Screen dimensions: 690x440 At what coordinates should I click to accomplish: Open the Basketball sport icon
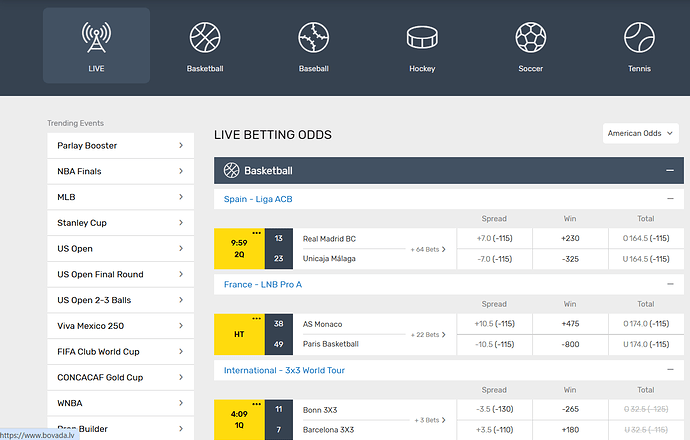(x=205, y=38)
